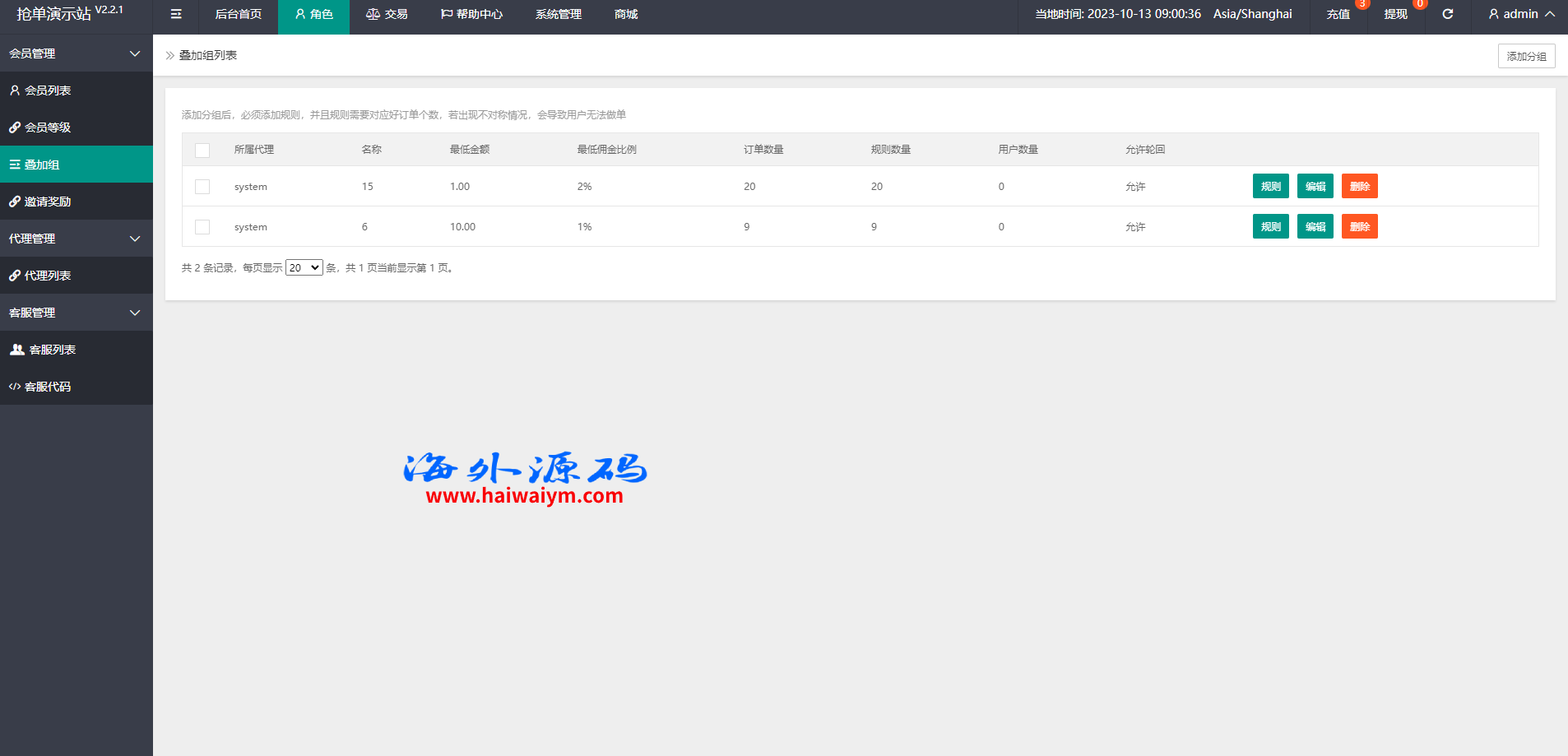Toggle the select-all checkbox in table header
The image size is (1568, 756).
(202, 150)
